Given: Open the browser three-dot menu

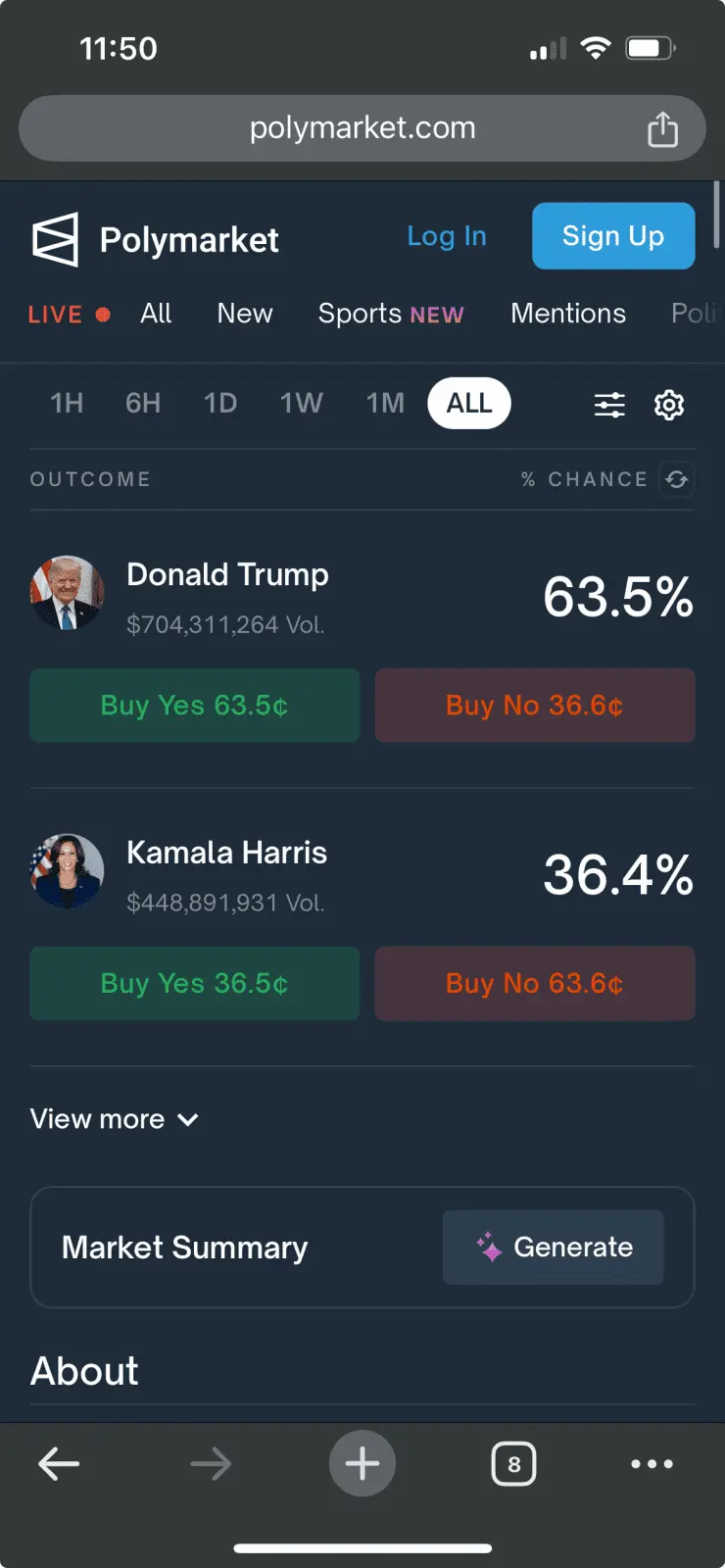Looking at the screenshot, I should (652, 1464).
